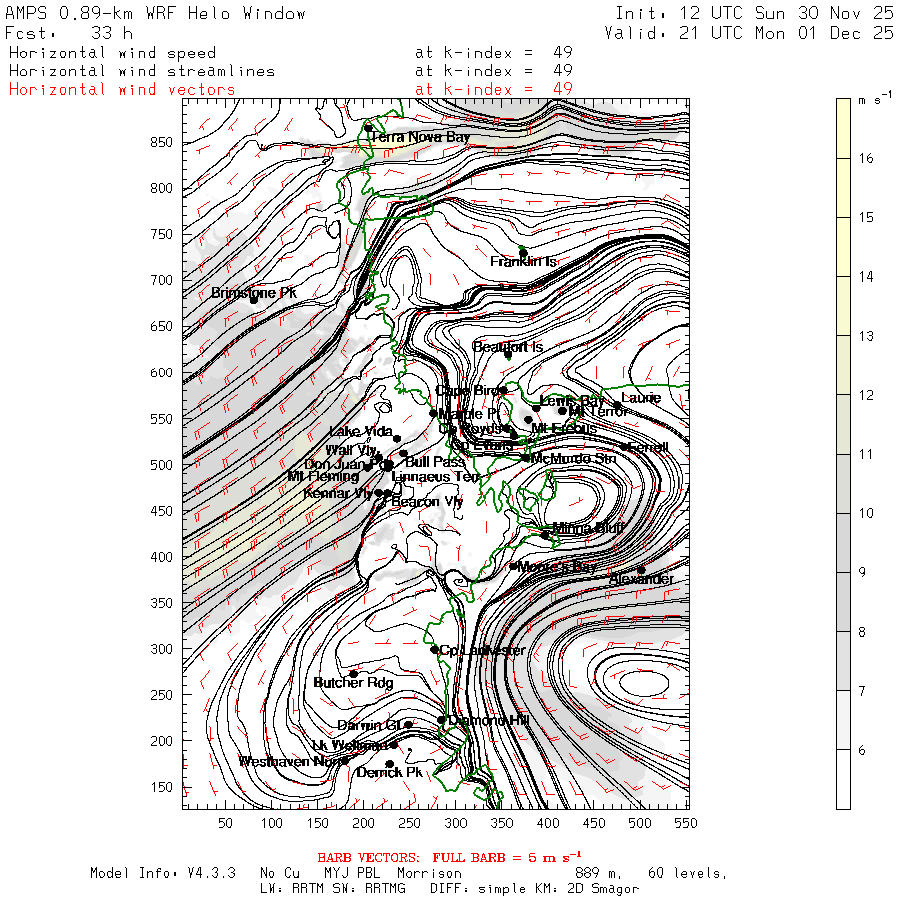Screen dimensions: 900x900
Task: Click the 'Minna Bluff' station label
Action: (x=588, y=527)
